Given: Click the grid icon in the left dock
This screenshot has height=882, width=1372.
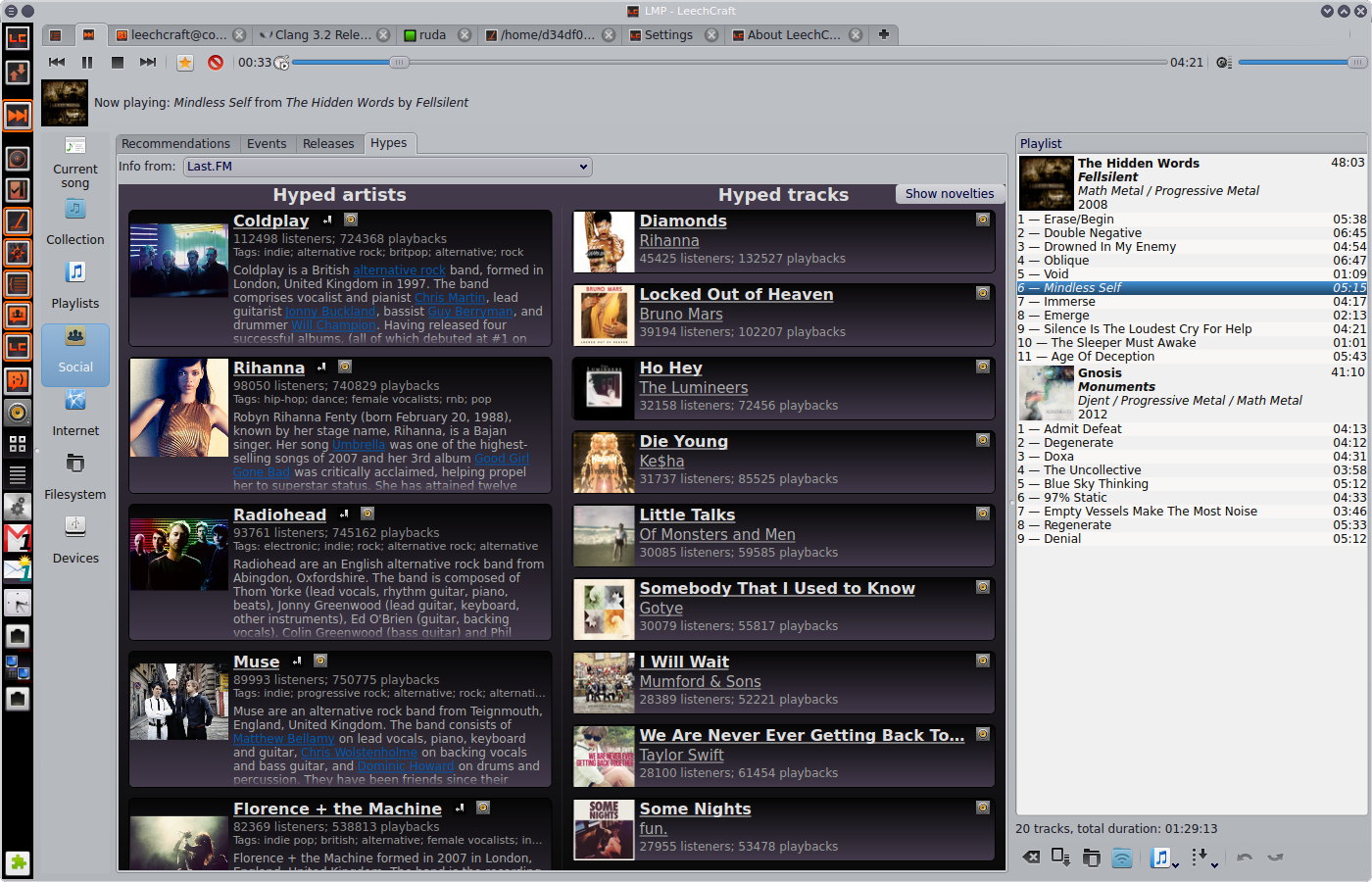Looking at the screenshot, I should 18,444.
